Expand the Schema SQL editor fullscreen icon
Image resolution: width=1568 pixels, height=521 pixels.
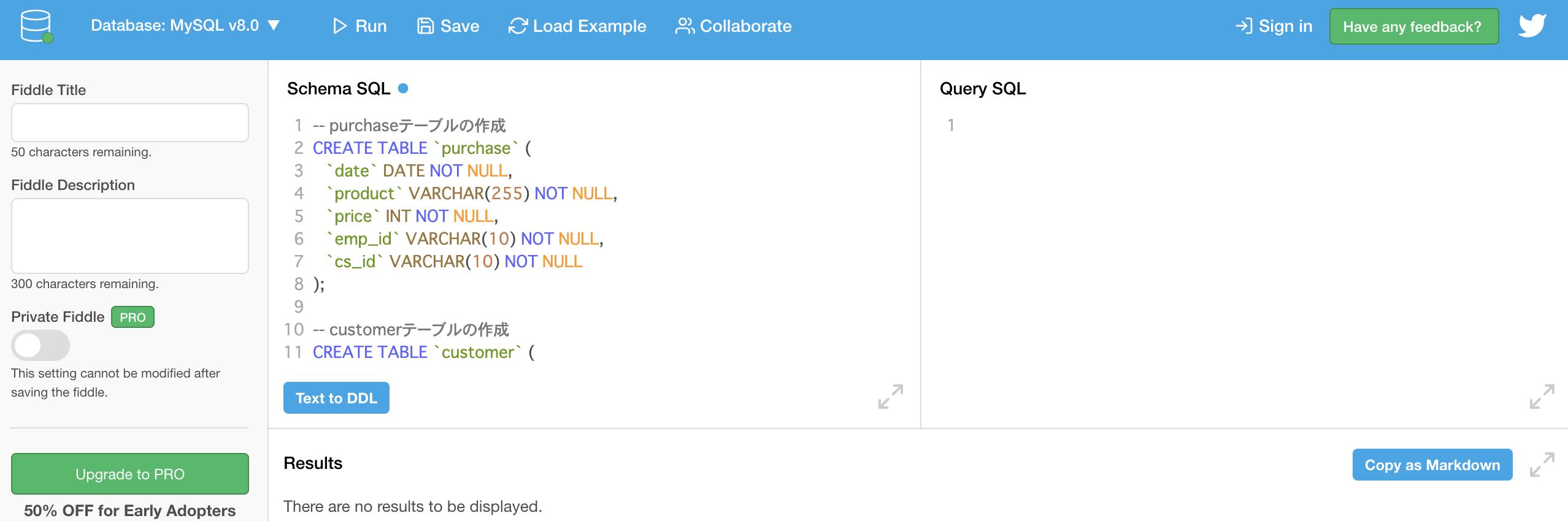pos(891,397)
